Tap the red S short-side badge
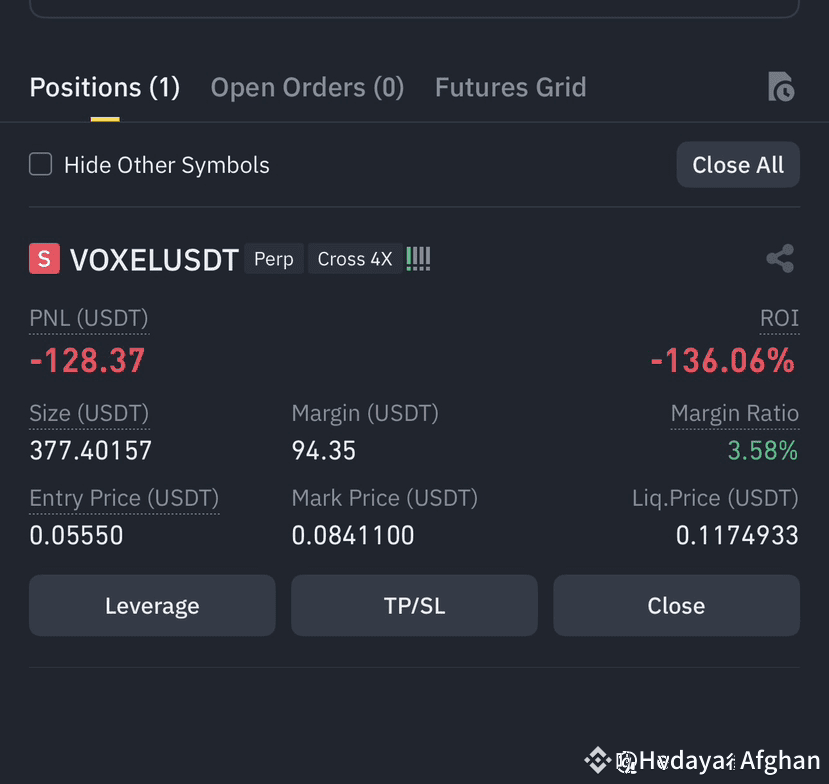 click(44, 259)
